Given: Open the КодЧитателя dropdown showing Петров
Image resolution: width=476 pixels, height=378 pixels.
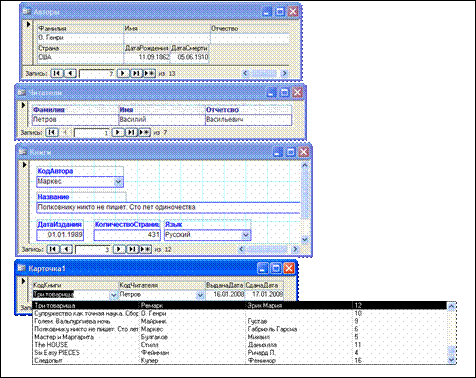Looking at the screenshot, I should click(200, 295).
